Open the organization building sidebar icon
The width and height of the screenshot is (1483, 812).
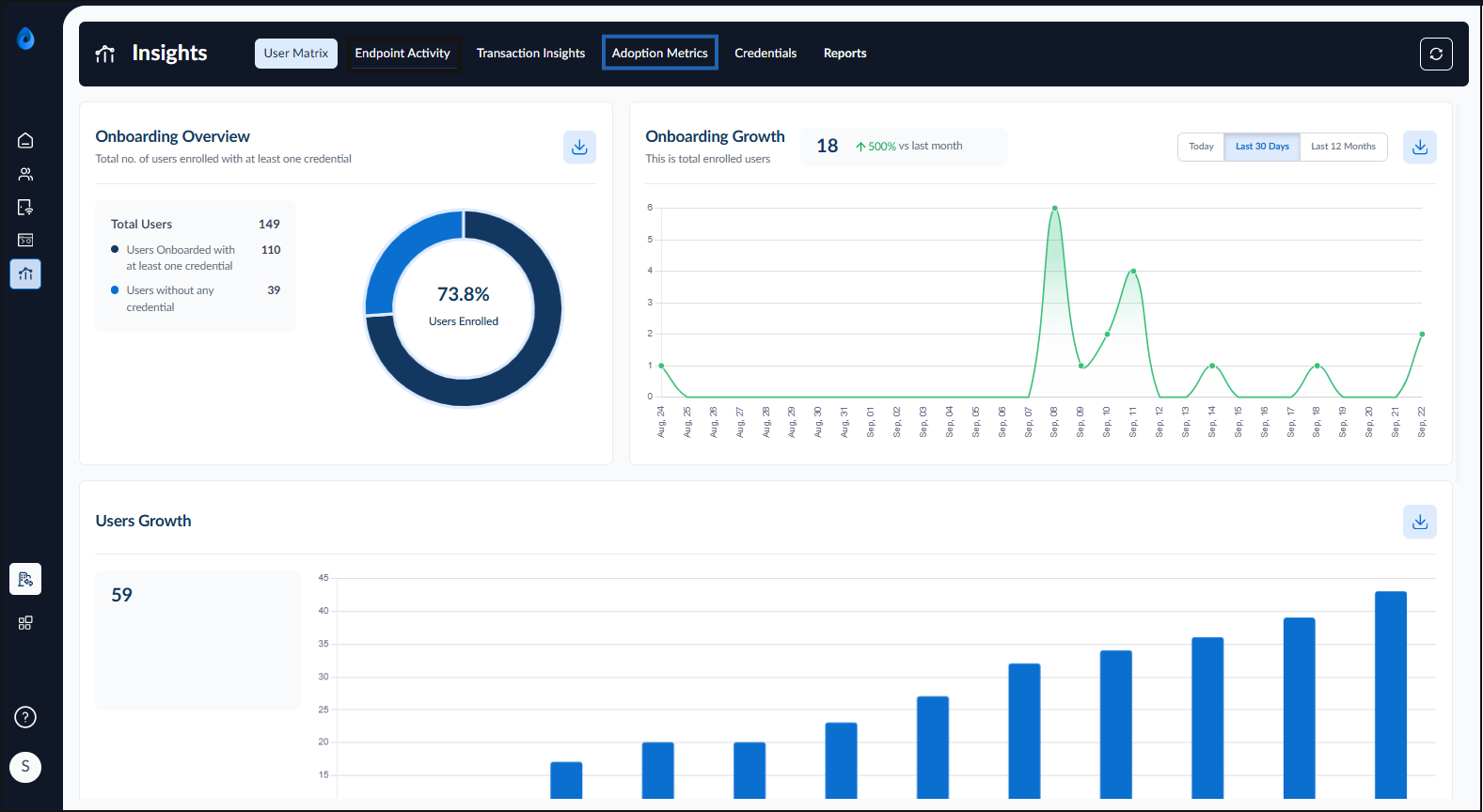coord(25,579)
